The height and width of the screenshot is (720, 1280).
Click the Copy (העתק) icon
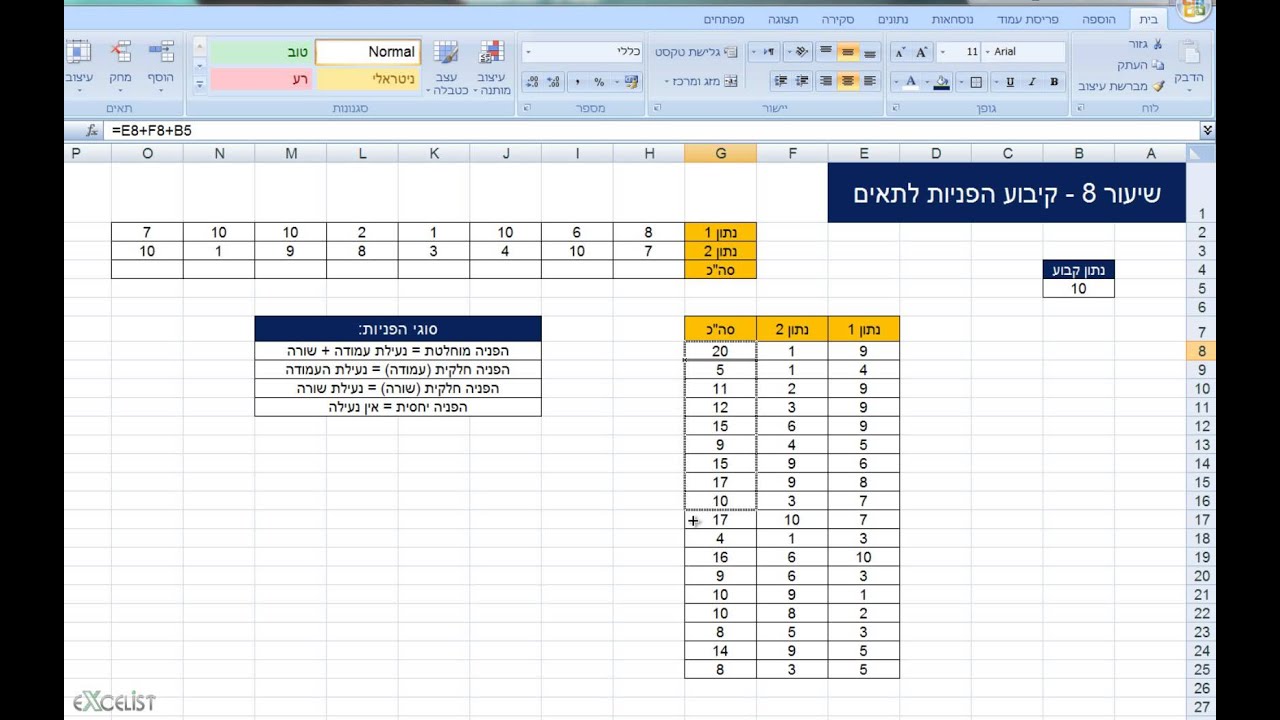pyautogui.click(x=1159, y=65)
